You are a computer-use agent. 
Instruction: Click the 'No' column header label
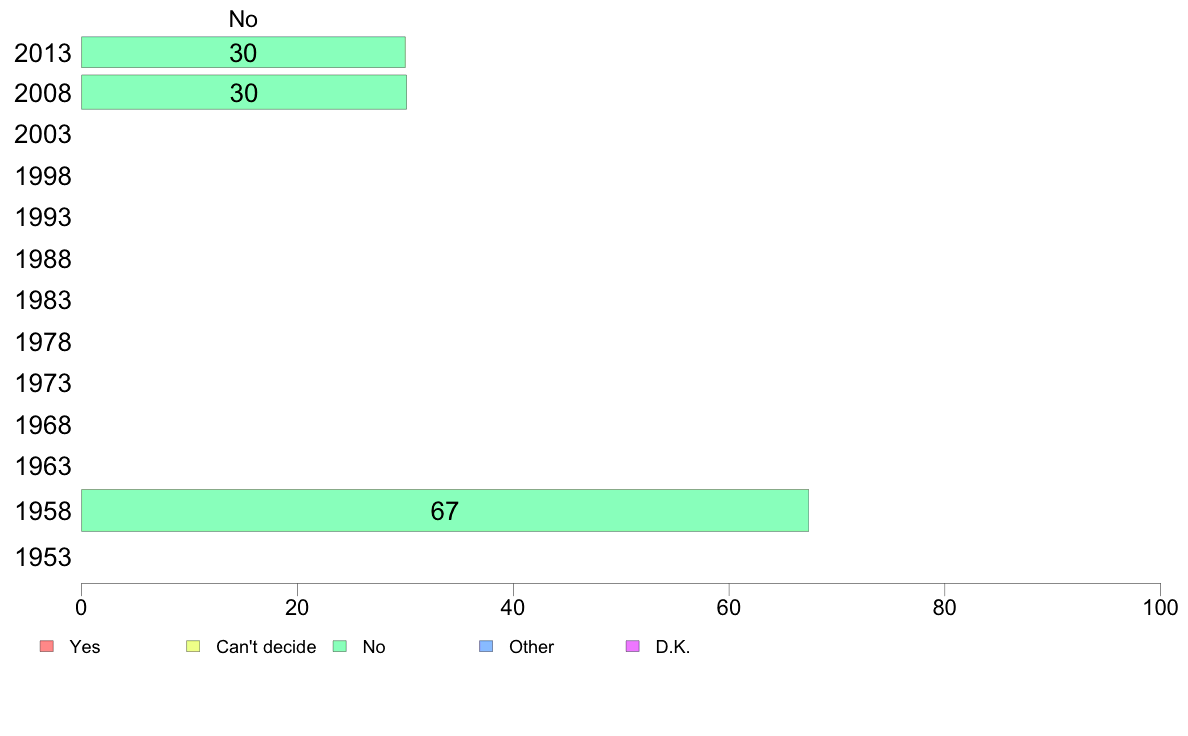coord(243,19)
